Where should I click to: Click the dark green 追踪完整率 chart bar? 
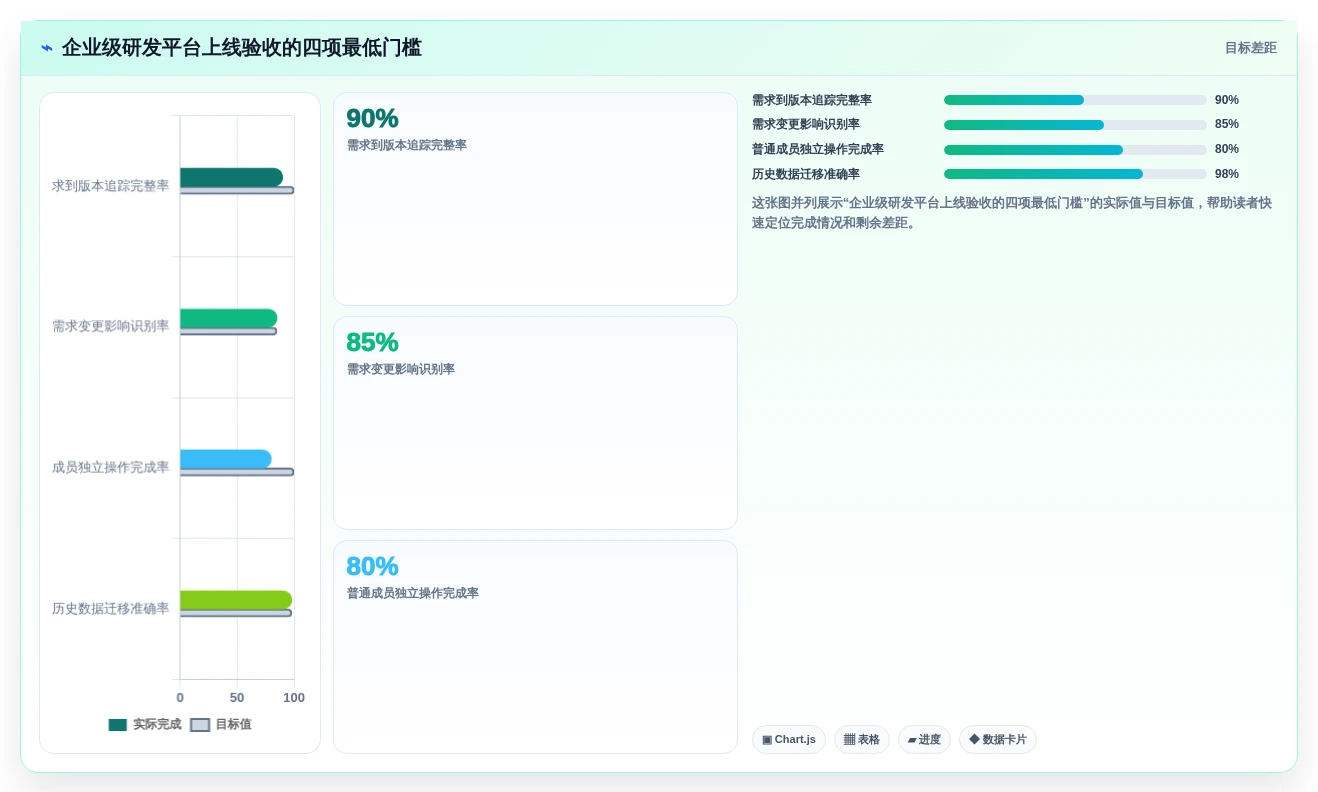click(x=231, y=177)
